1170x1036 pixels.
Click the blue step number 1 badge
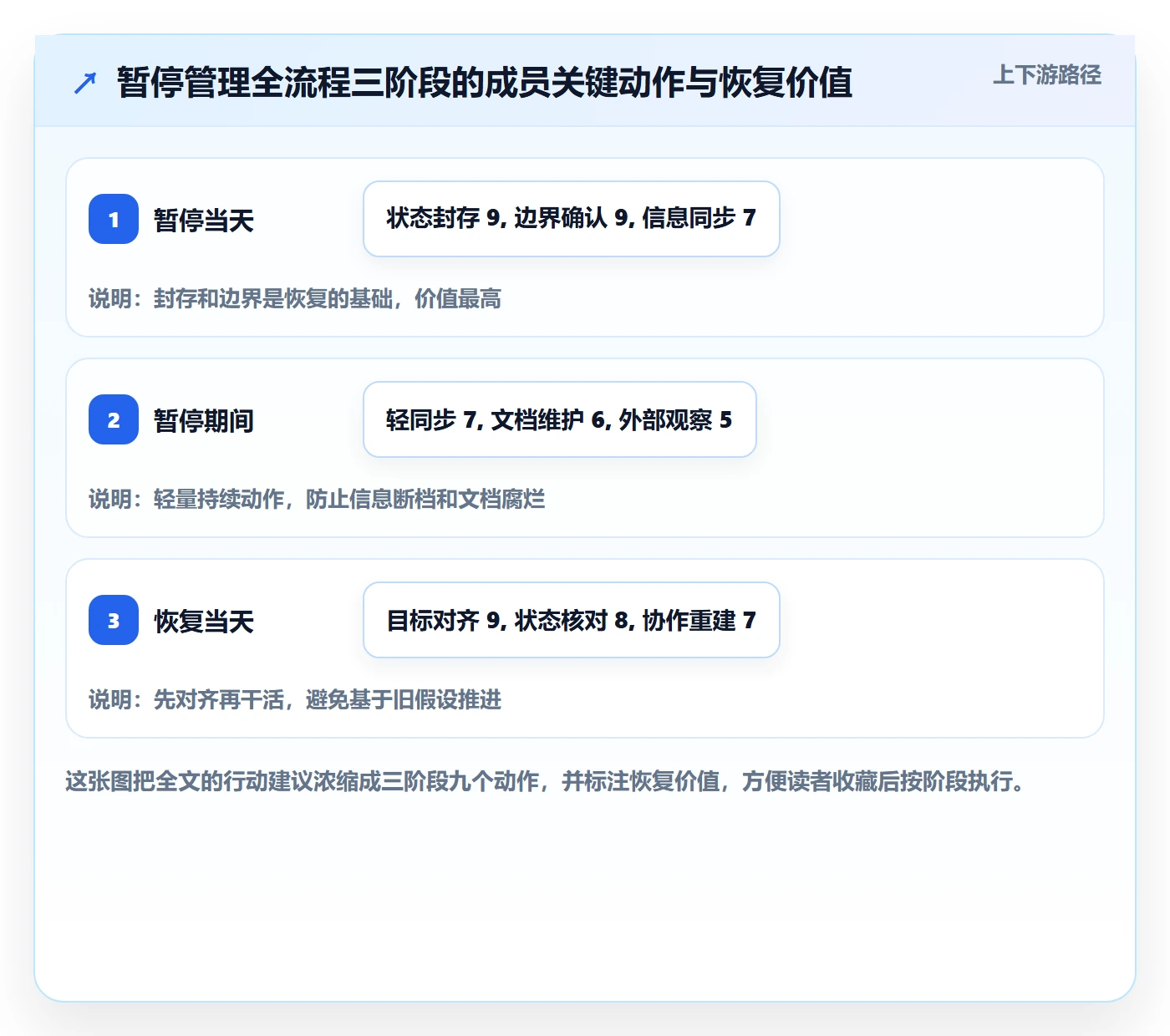coord(114,219)
